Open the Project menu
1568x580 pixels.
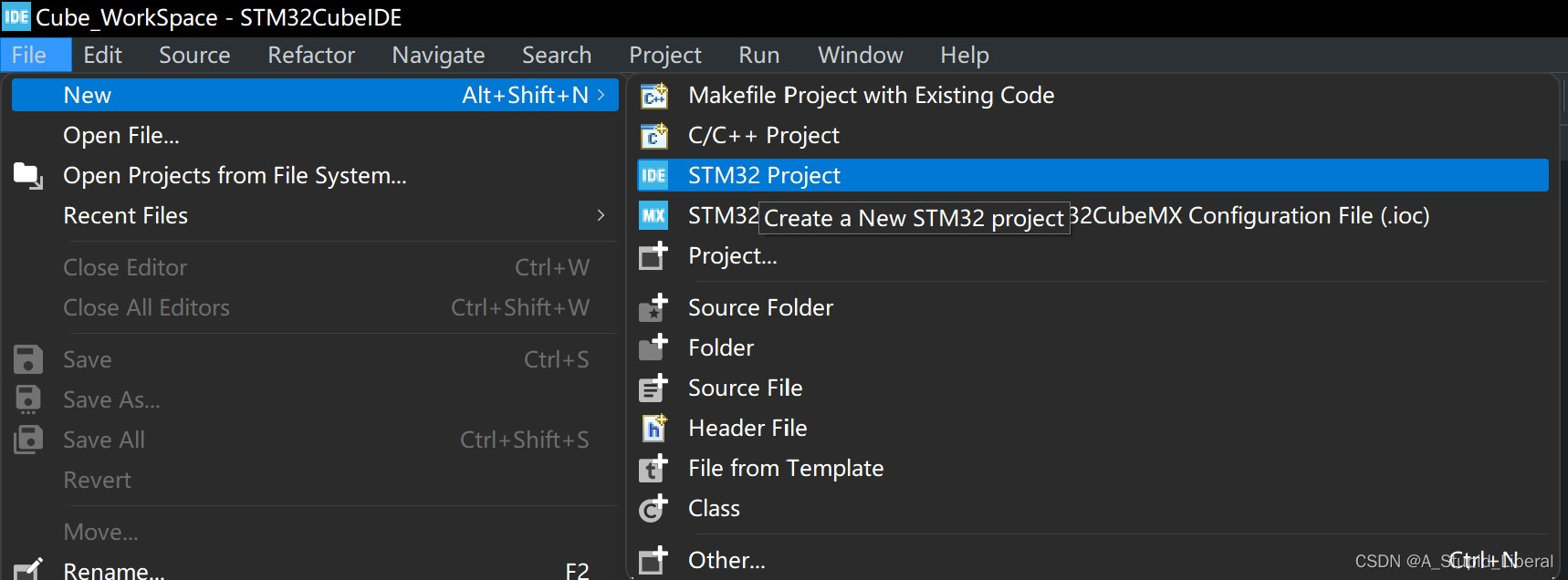click(x=665, y=55)
